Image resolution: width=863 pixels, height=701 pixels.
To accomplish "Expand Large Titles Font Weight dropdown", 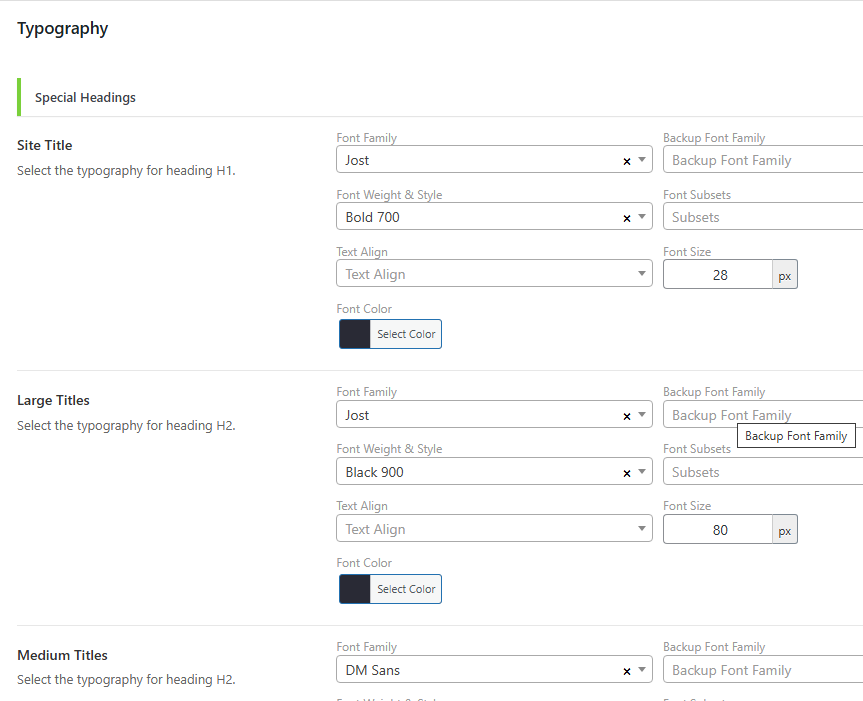I will [642, 472].
